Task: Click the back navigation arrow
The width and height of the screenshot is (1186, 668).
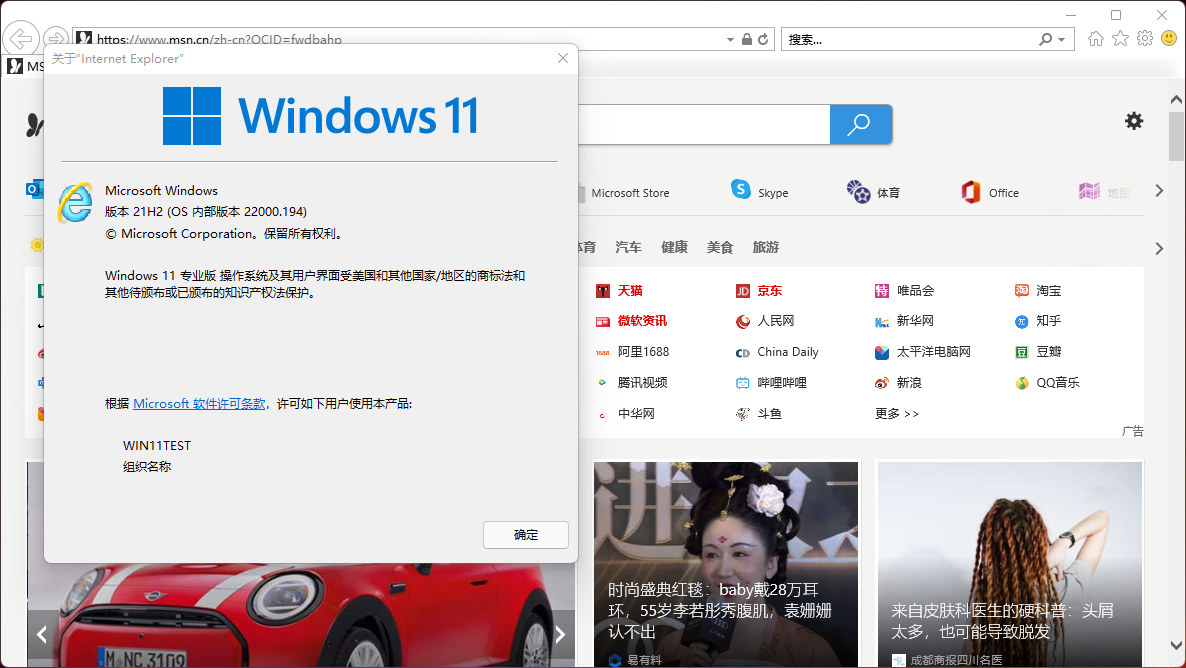Action: coord(20,37)
